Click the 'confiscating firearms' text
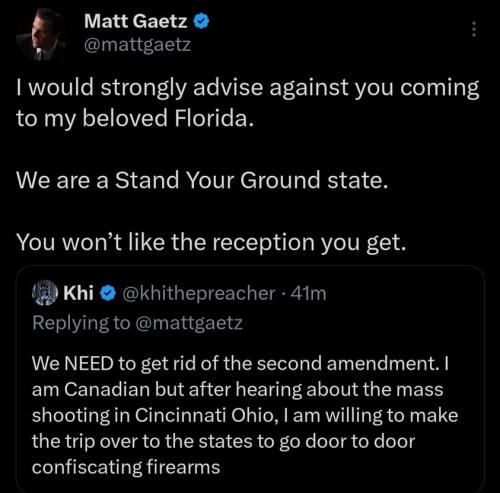This screenshot has width=500, height=493. 126,467
